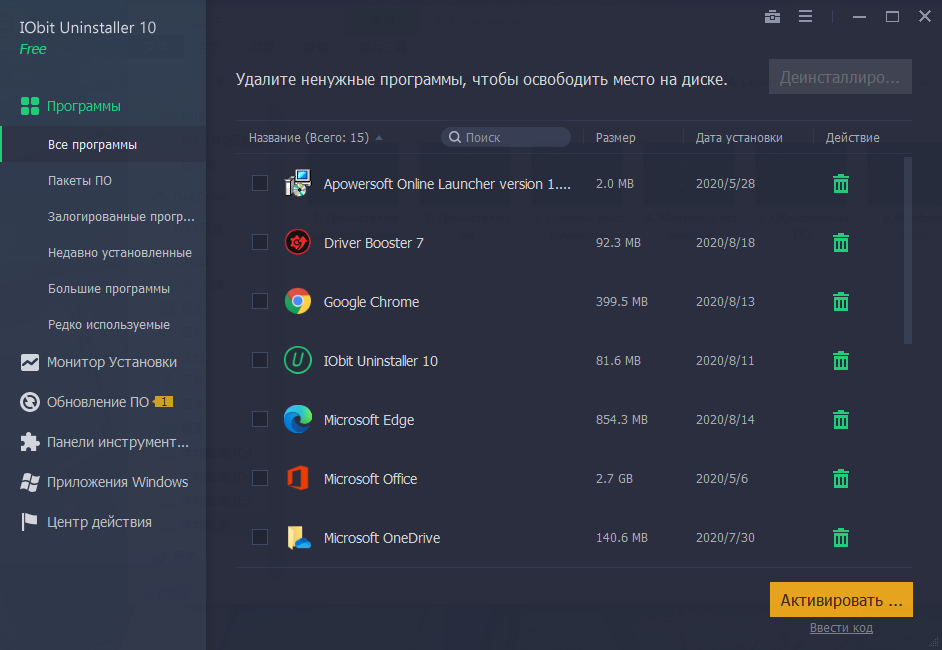Image resolution: width=942 pixels, height=650 pixels.
Task: Remove Microsoft Edge using its trash icon
Action: coord(840,419)
